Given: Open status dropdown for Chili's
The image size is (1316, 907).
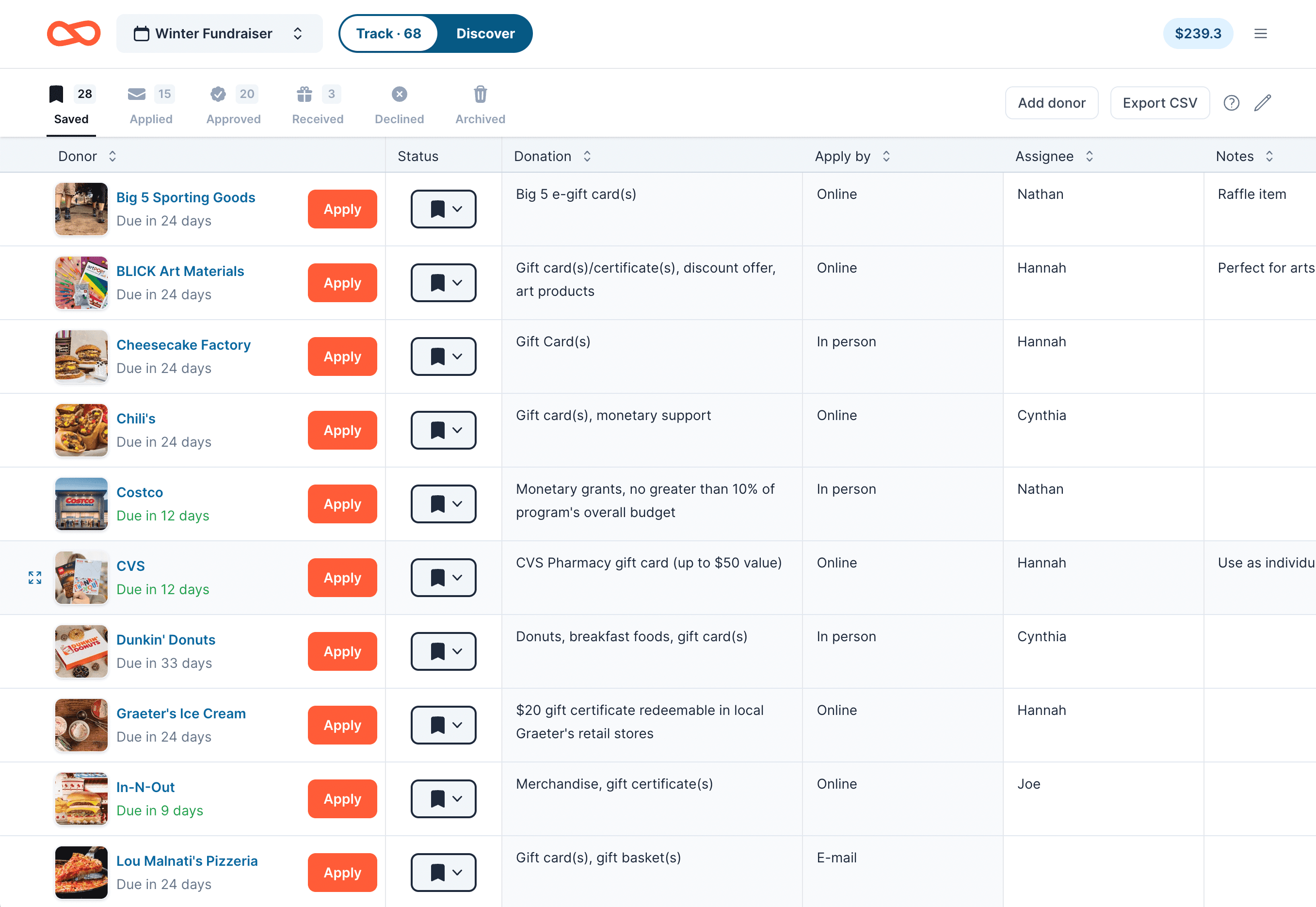Looking at the screenshot, I should coord(444,430).
